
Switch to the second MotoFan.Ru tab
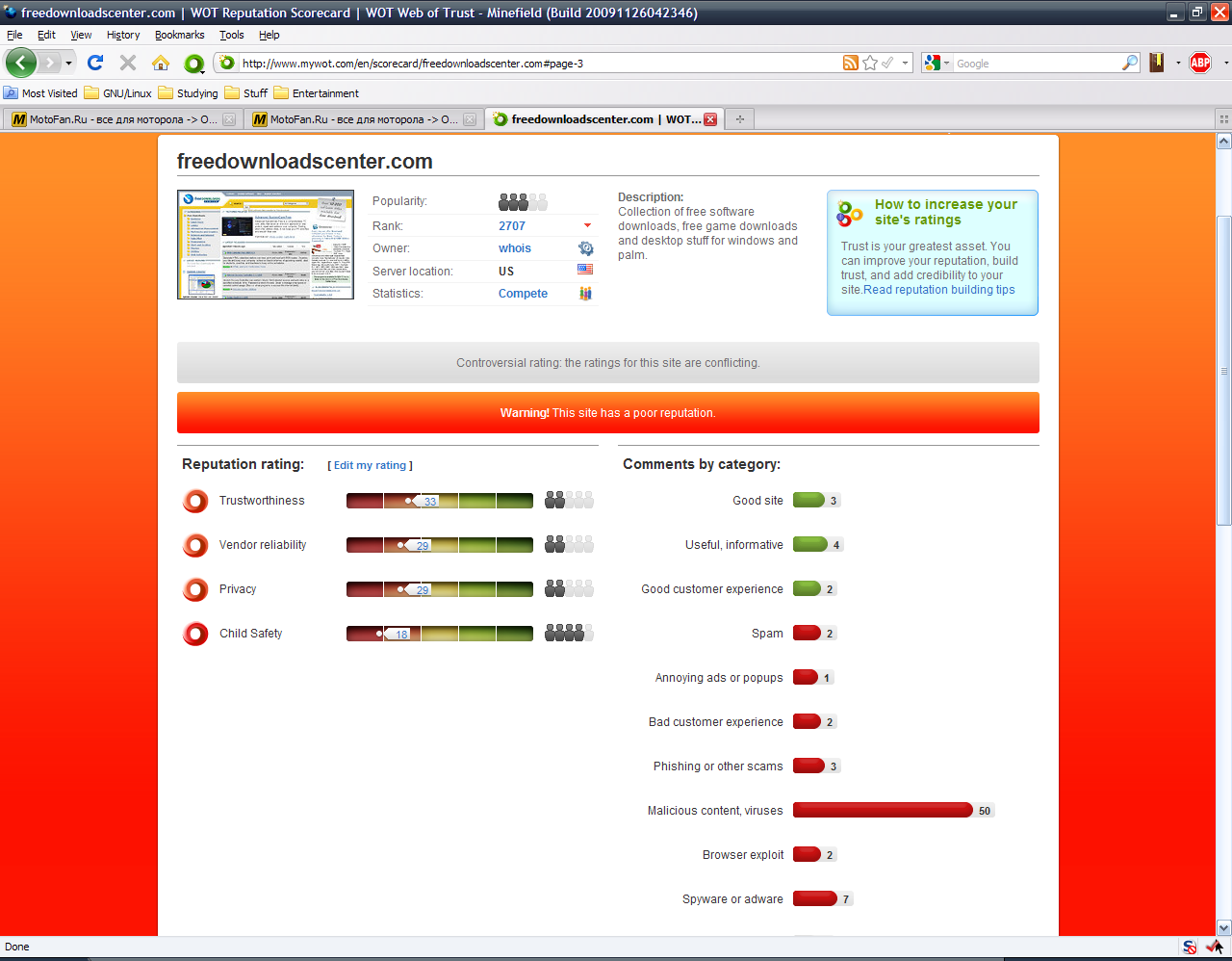pos(363,119)
